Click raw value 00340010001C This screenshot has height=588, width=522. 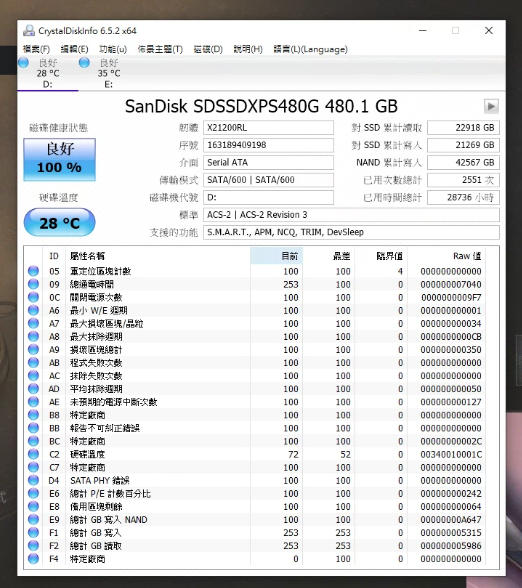pyautogui.click(x=451, y=454)
